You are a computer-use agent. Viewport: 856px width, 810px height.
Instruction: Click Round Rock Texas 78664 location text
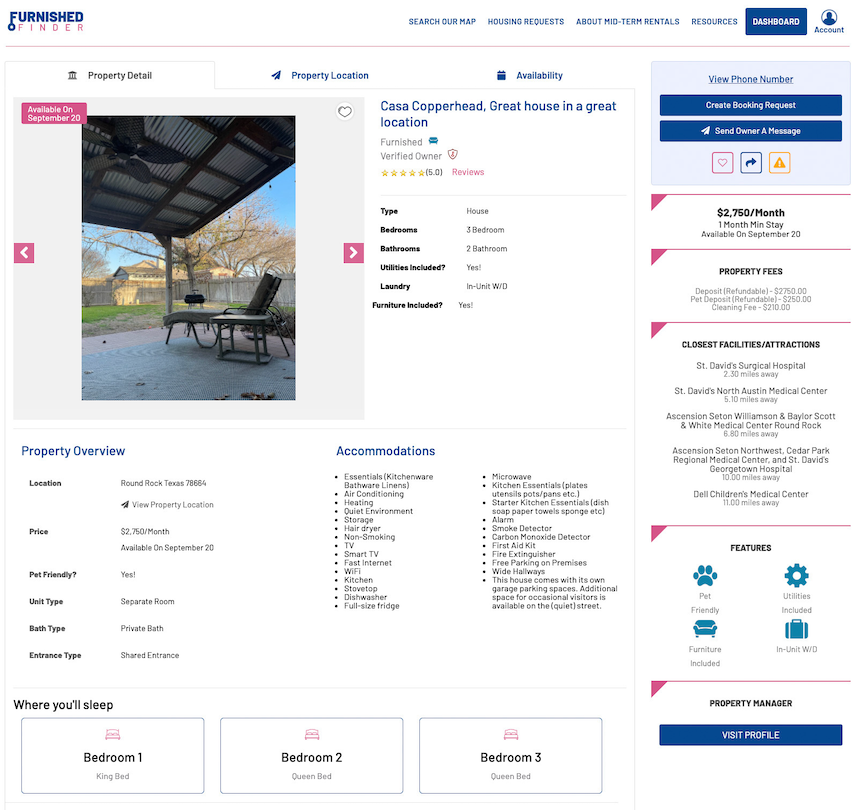(x=163, y=483)
